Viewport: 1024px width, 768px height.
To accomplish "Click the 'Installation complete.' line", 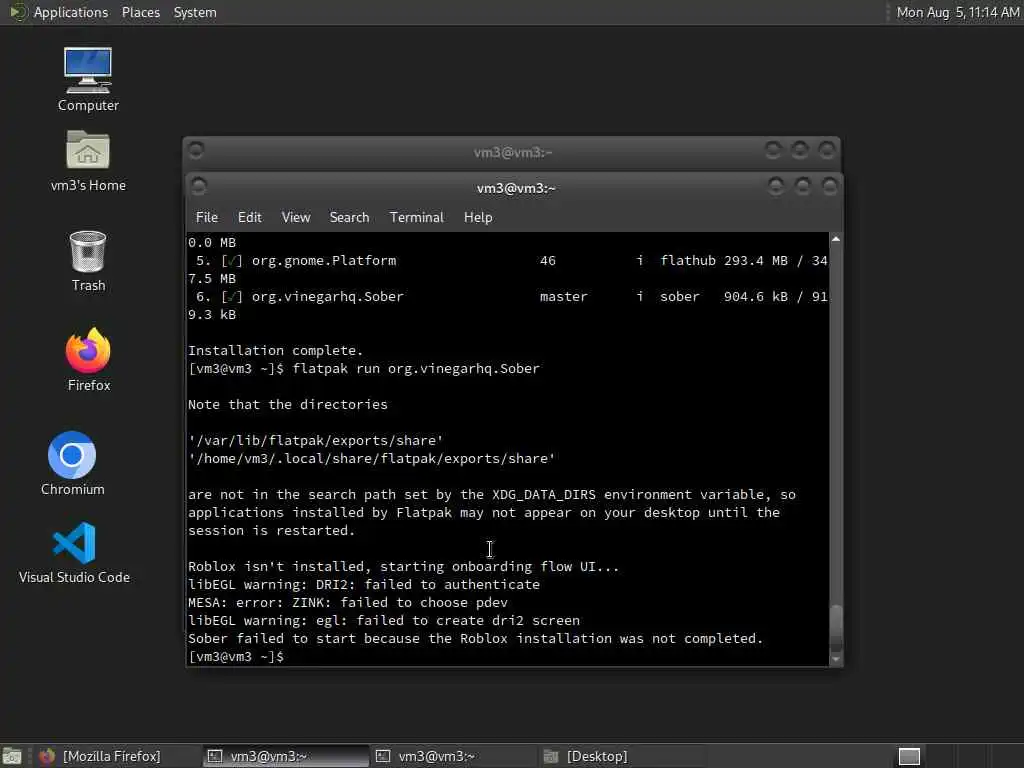I will tap(275, 351).
